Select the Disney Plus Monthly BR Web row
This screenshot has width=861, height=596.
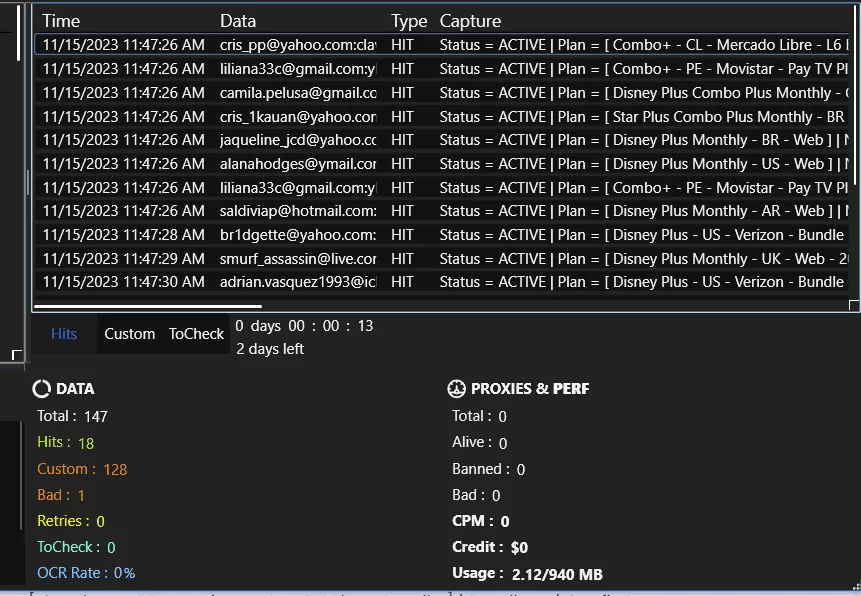(442, 140)
